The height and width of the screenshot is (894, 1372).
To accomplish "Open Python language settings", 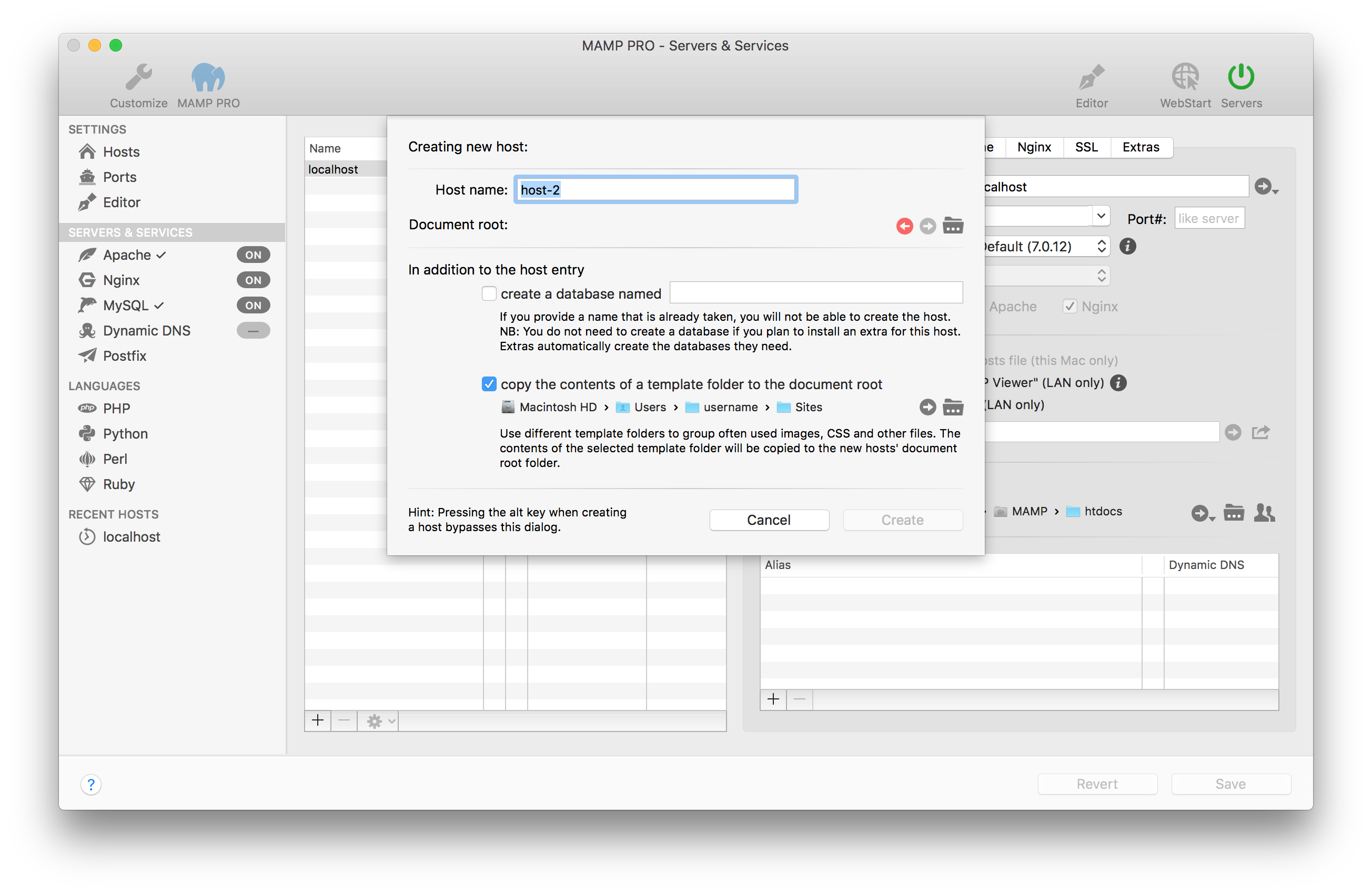I will pos(125,434).
